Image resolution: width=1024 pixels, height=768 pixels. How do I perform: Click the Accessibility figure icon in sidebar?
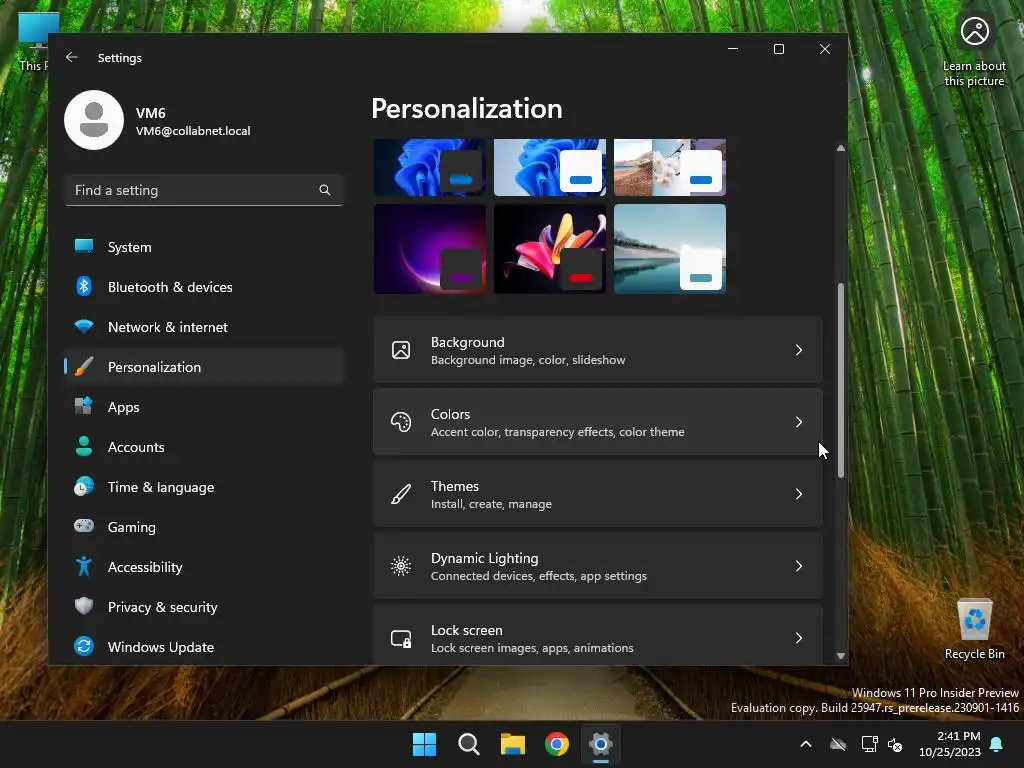tap(84, 566)
